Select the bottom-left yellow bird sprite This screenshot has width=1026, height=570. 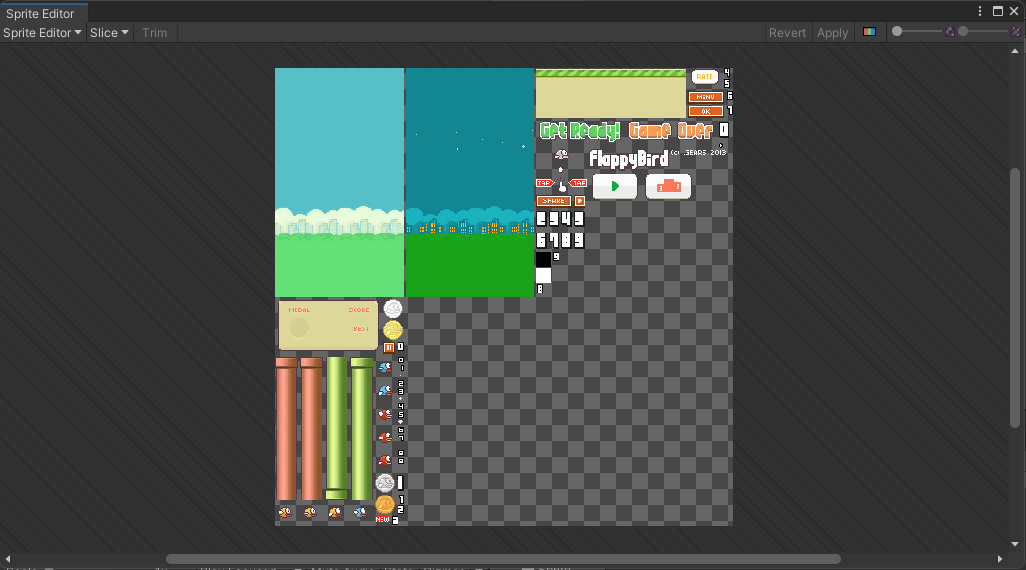pos(285,512)
